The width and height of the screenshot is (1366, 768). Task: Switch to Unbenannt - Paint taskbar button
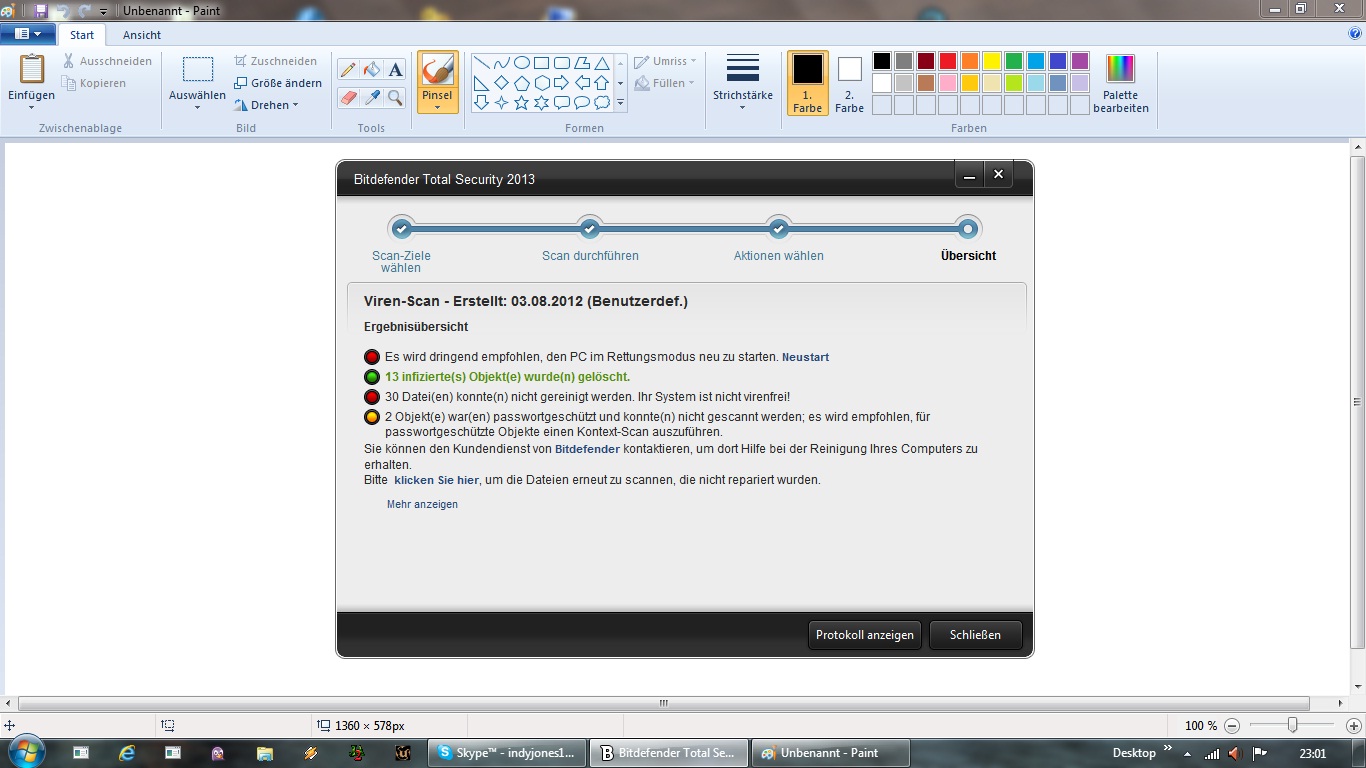[x=832, y=753]
